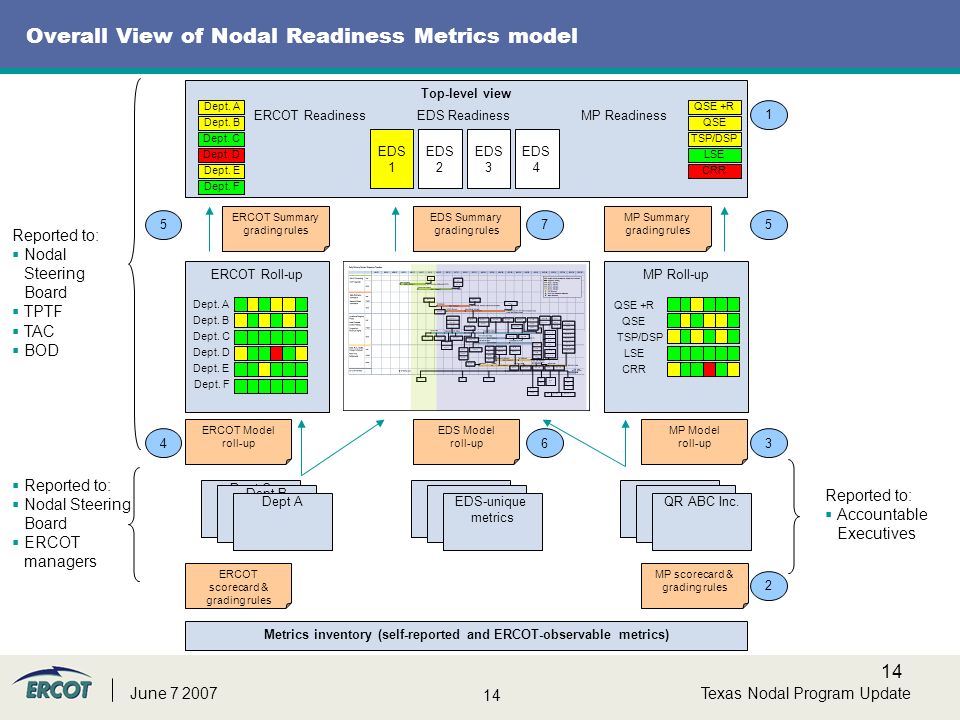Click the ERCOT Readiness label
Screen dimensions: 960x720
coord(309,116)
